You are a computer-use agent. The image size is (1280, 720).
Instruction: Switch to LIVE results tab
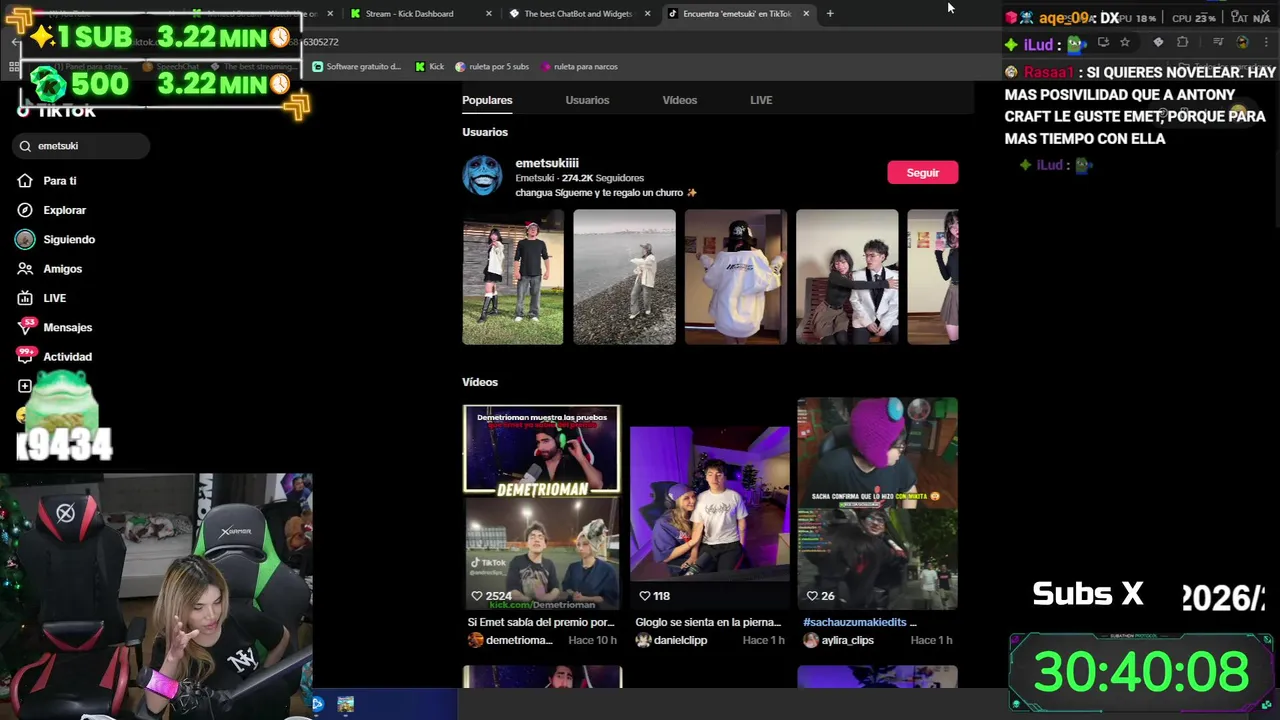tap(761, 100)
